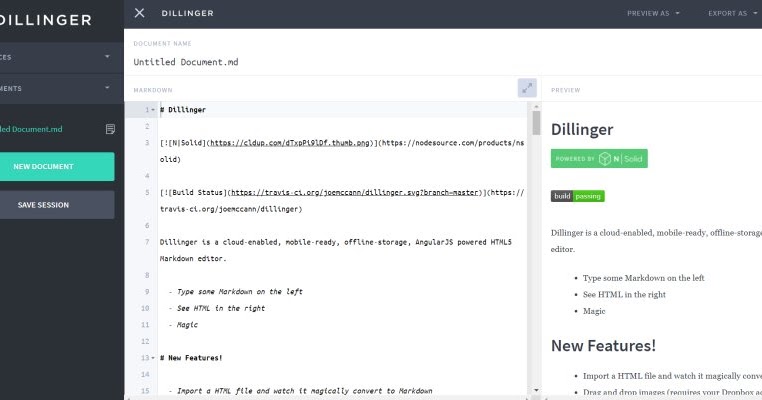Select the Untitled Document.md sidebar entry

coord(31,129)
